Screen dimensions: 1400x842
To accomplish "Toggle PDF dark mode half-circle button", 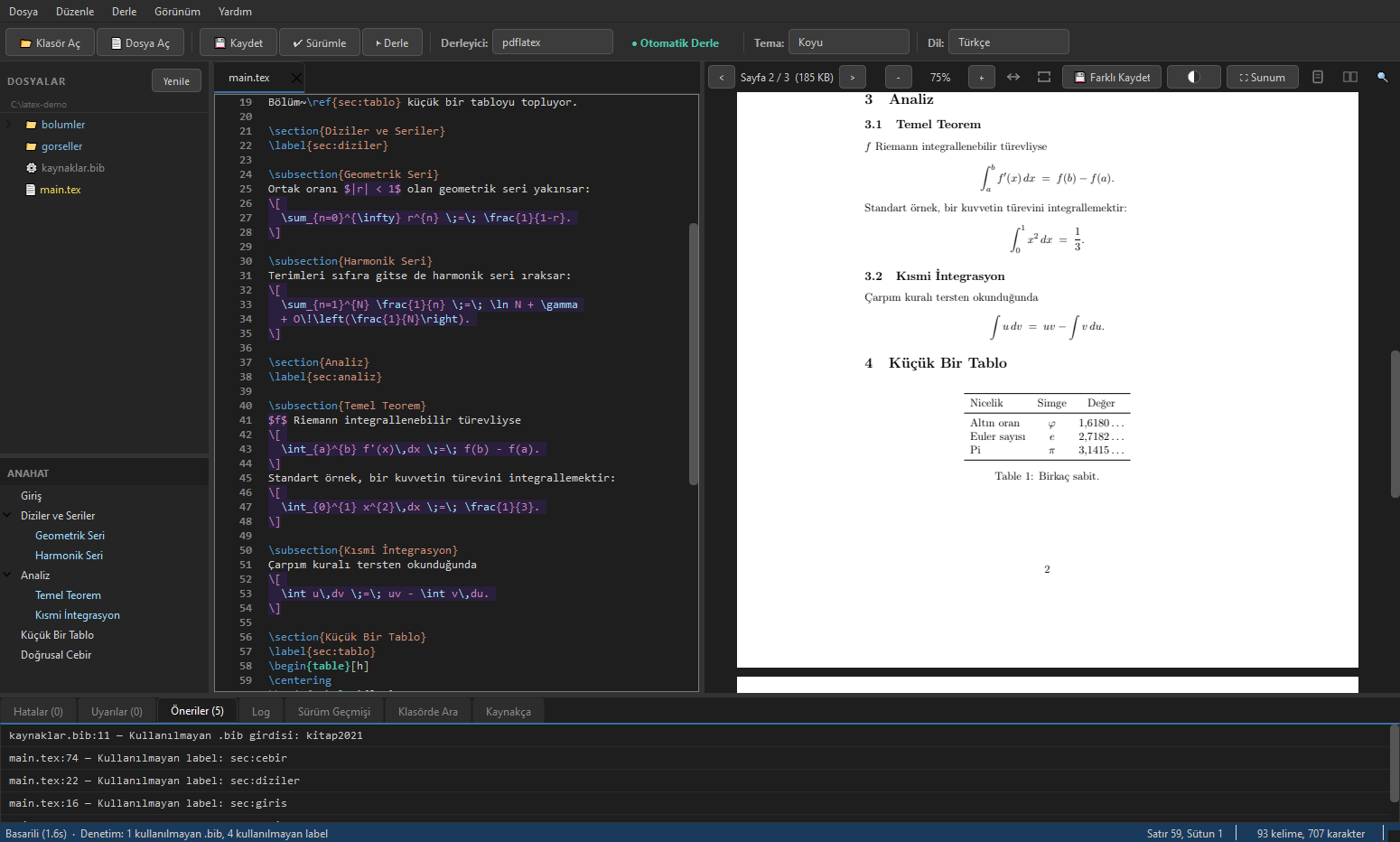I will [x=1193, y=78].
